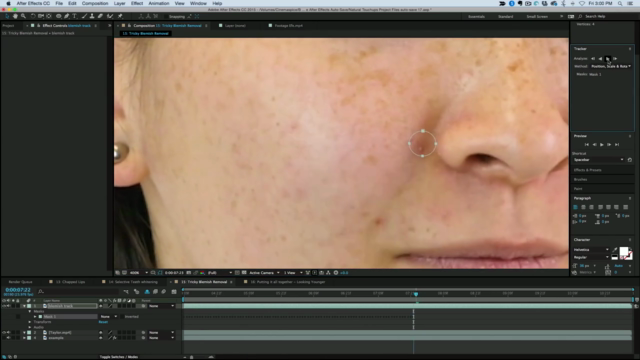
Task: Hide the Taylor.mp4 layer video
Action: (x=4, y=333)
